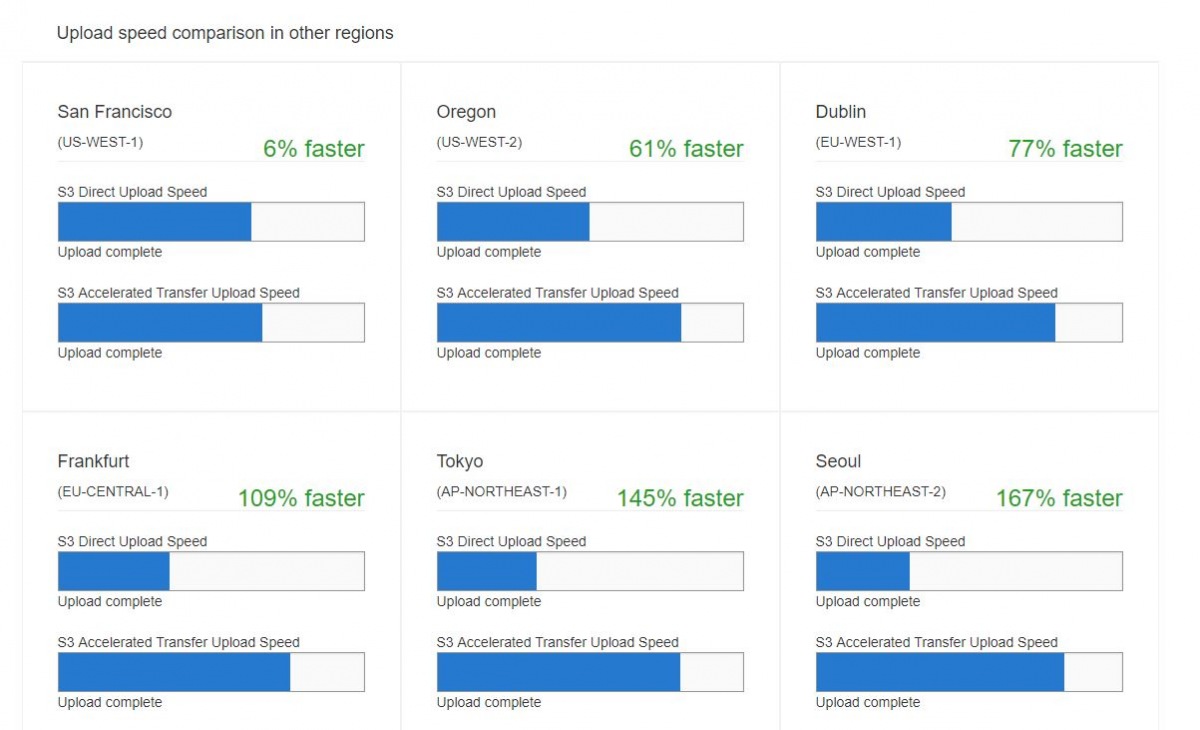Click Oregon S3 Direct Upload progress bar
The image size is (1200, 730).
(590, 222)
